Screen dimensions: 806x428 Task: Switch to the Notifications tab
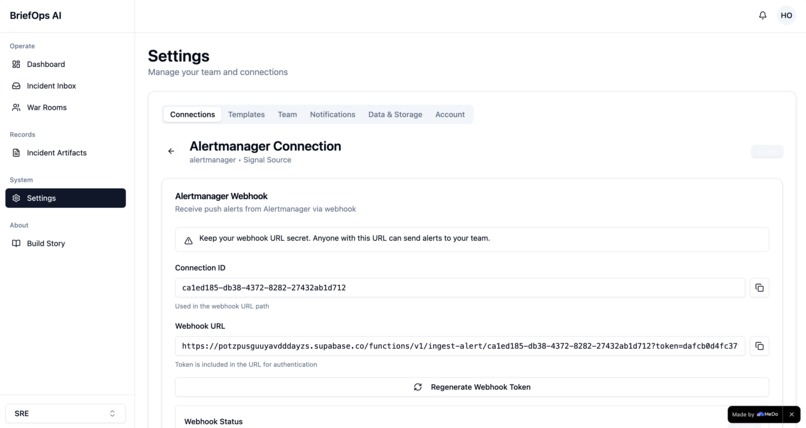(x=333, y=115)
